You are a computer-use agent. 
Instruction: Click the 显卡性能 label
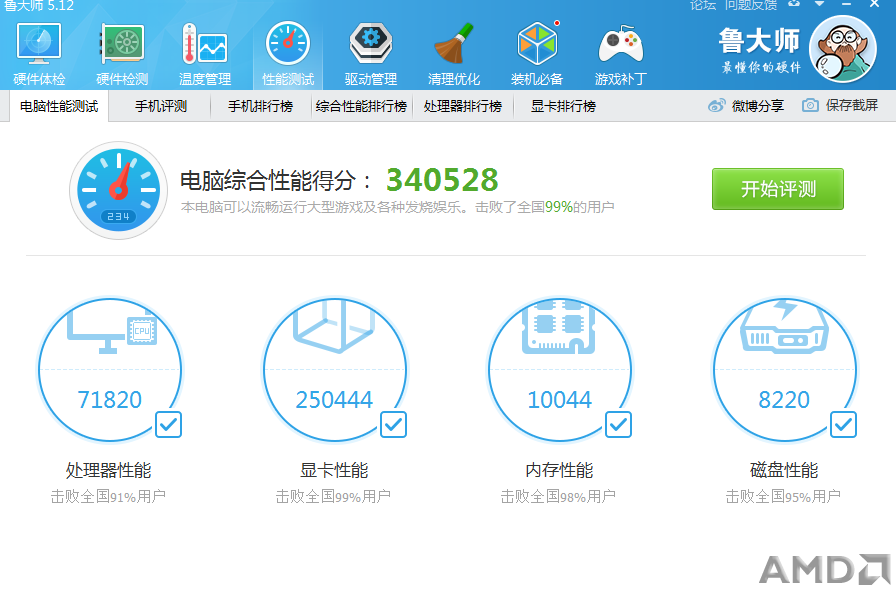pyautogui.click(x=334, y=471)
